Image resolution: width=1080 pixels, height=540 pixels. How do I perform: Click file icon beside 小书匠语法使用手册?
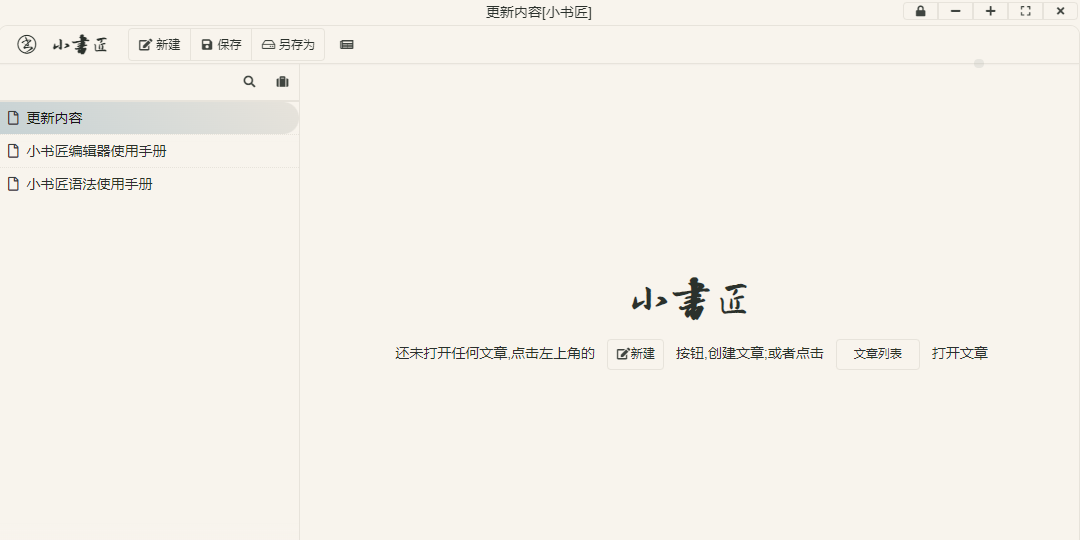click(x=12, y=184)
